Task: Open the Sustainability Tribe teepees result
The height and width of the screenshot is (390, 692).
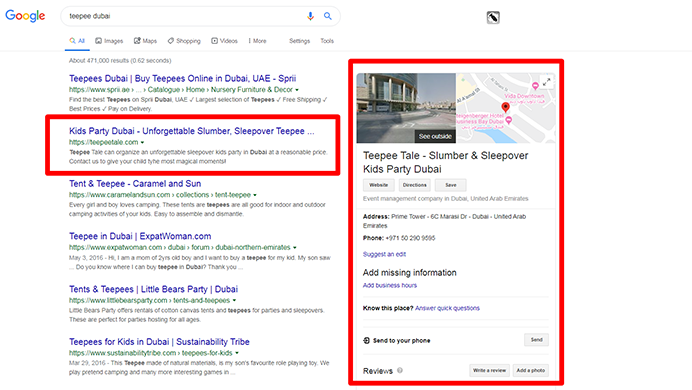Action: click(x=159, y=342)
